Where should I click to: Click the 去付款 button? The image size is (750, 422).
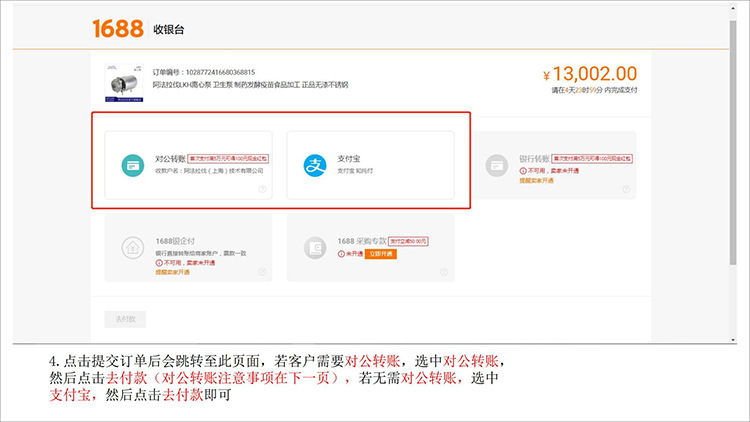point(125,319)
